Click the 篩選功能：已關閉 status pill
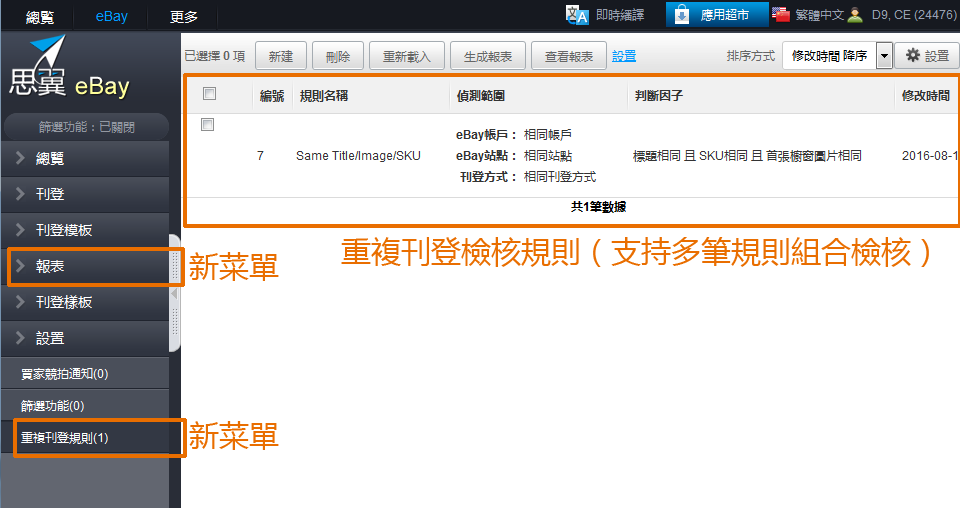The image size is (960, 508). tap(86, 127)
